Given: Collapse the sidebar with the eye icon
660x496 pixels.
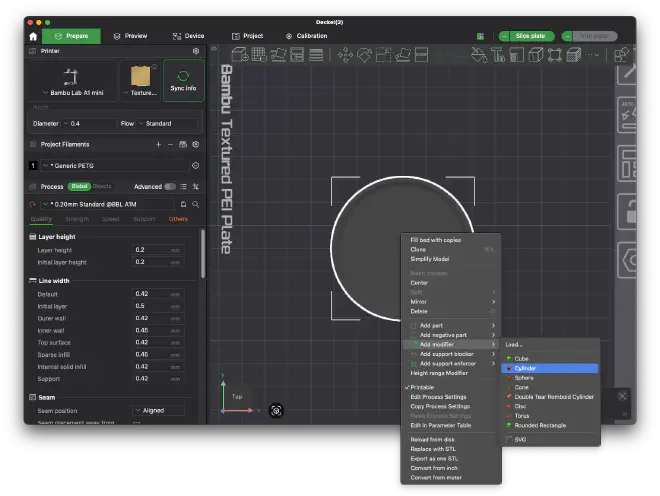Looking at the screenshot, I should point(214,49).
